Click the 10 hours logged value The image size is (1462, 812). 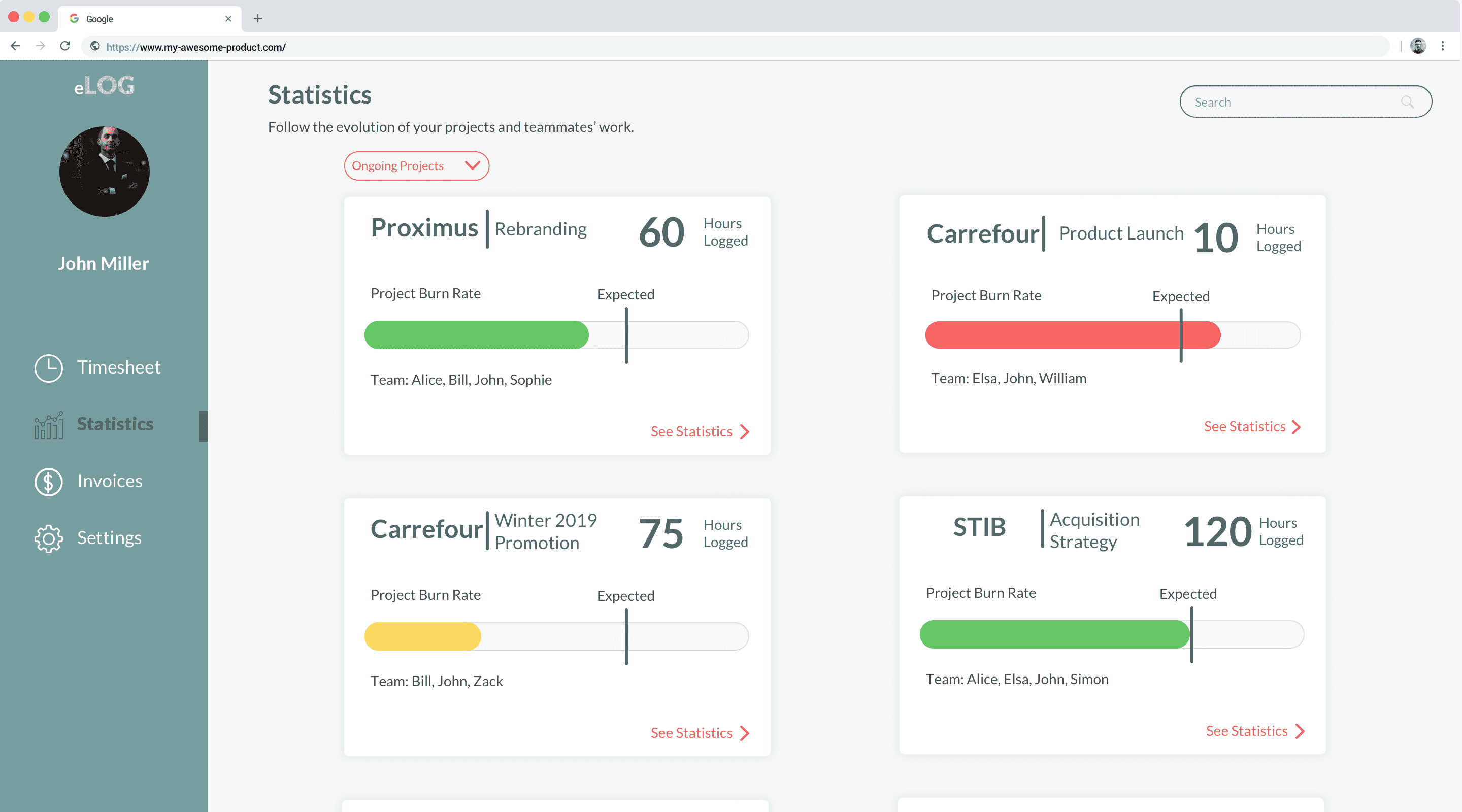(x=1216, y=239)
